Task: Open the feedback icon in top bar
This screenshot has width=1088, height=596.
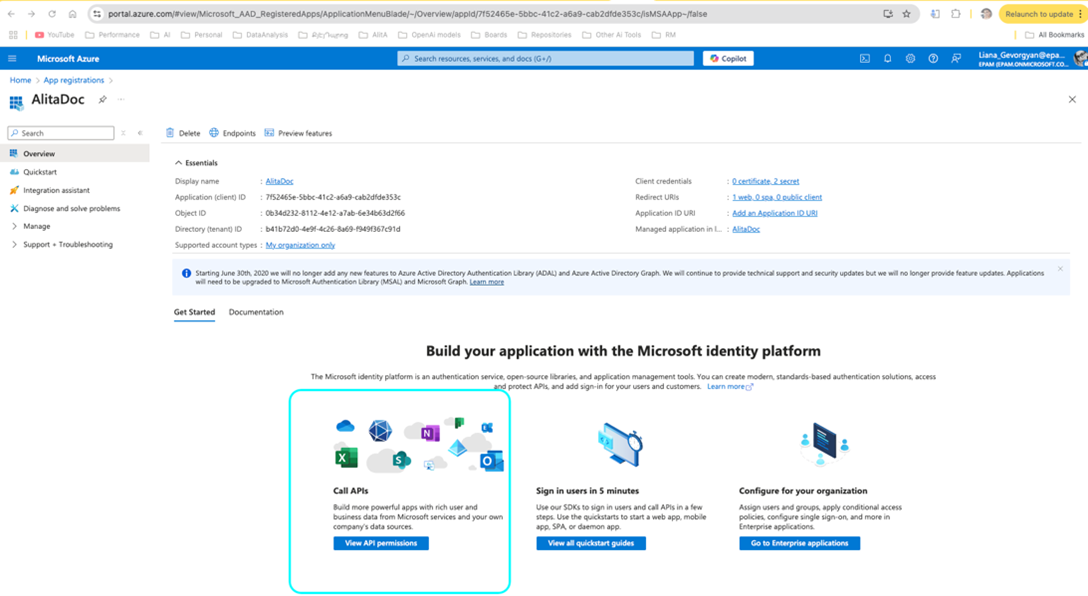Action: (x=956, y=59)
